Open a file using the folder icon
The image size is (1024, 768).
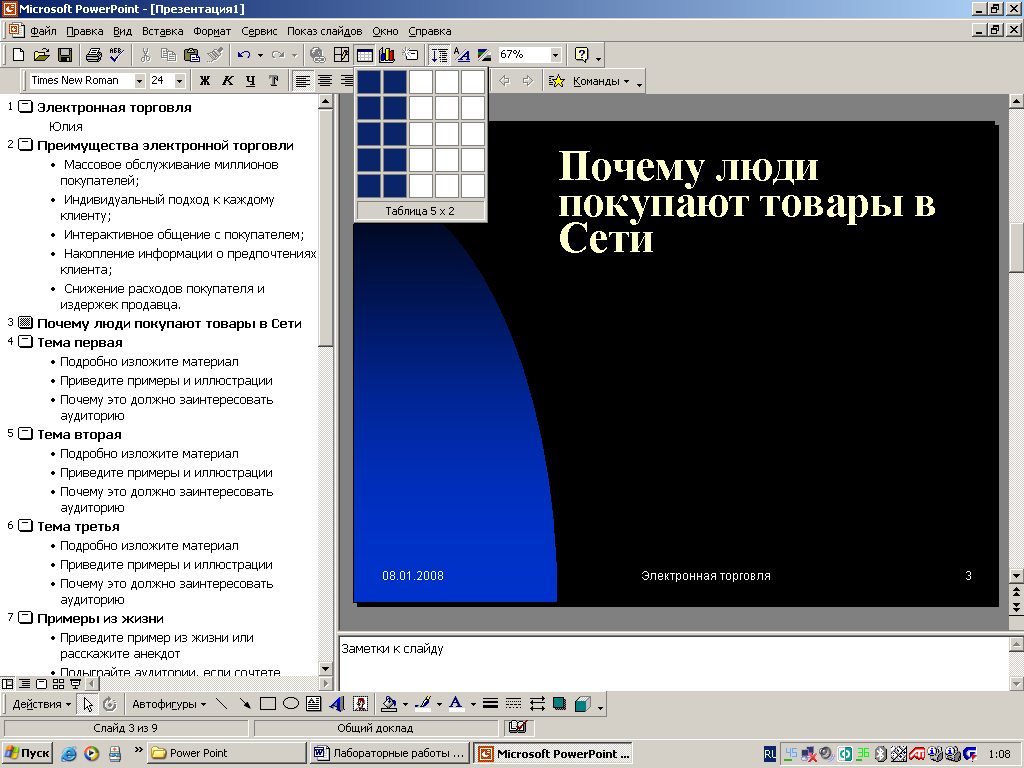coord(41,55)
